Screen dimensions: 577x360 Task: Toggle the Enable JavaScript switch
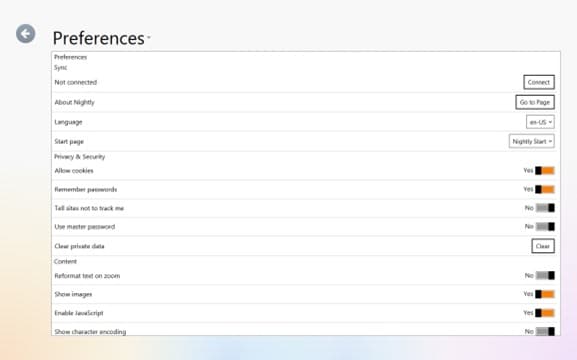545,313
